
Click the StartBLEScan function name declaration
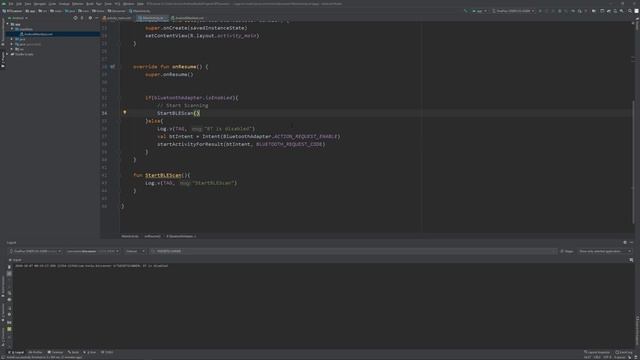click(x=163, y=175)
